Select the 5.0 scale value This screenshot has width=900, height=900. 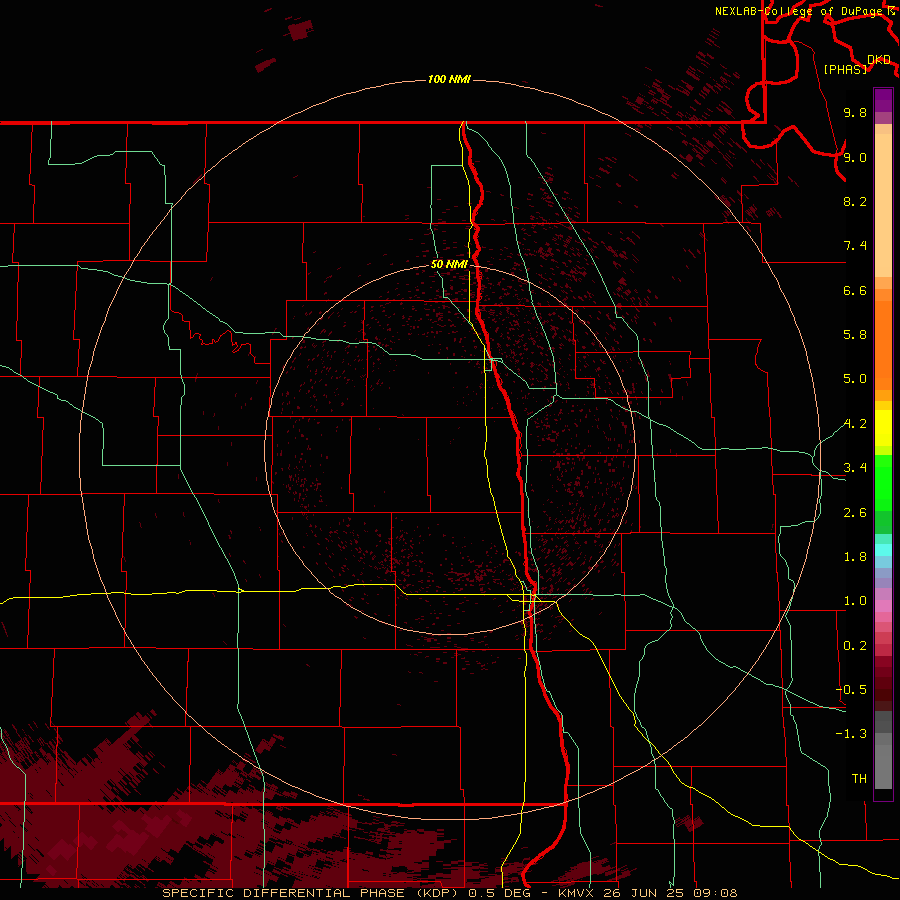pos(855,379)
